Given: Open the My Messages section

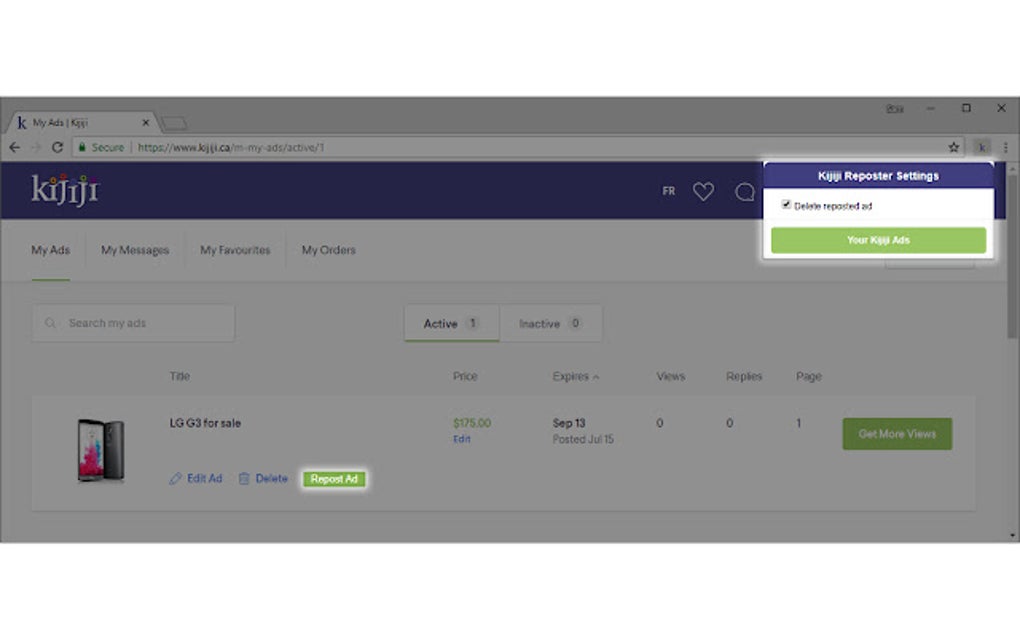Looking at the screenshot, I should (134, 250).
